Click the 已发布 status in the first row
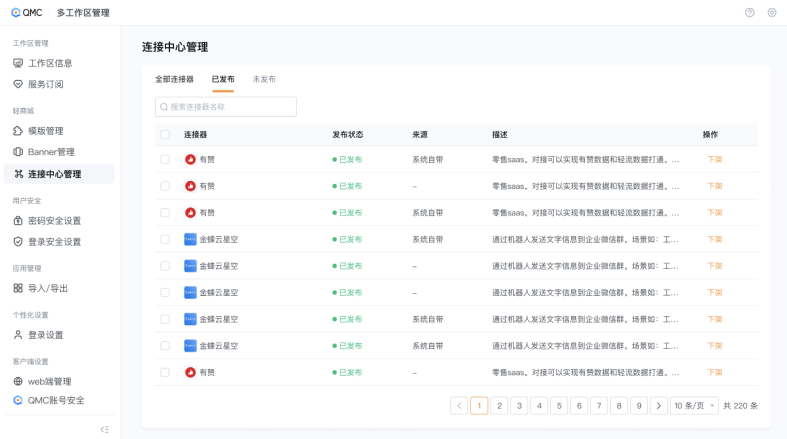Viewport: 787px width, 439px height. (347, 160)
